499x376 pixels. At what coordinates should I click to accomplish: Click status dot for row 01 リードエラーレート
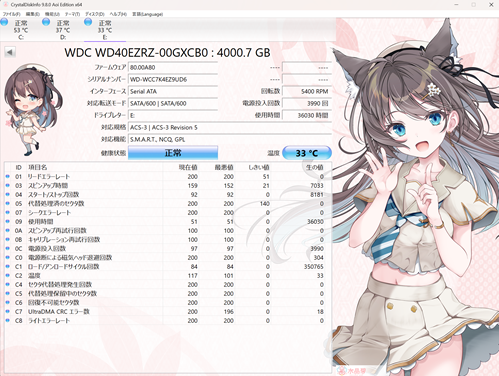coord(8,176)
